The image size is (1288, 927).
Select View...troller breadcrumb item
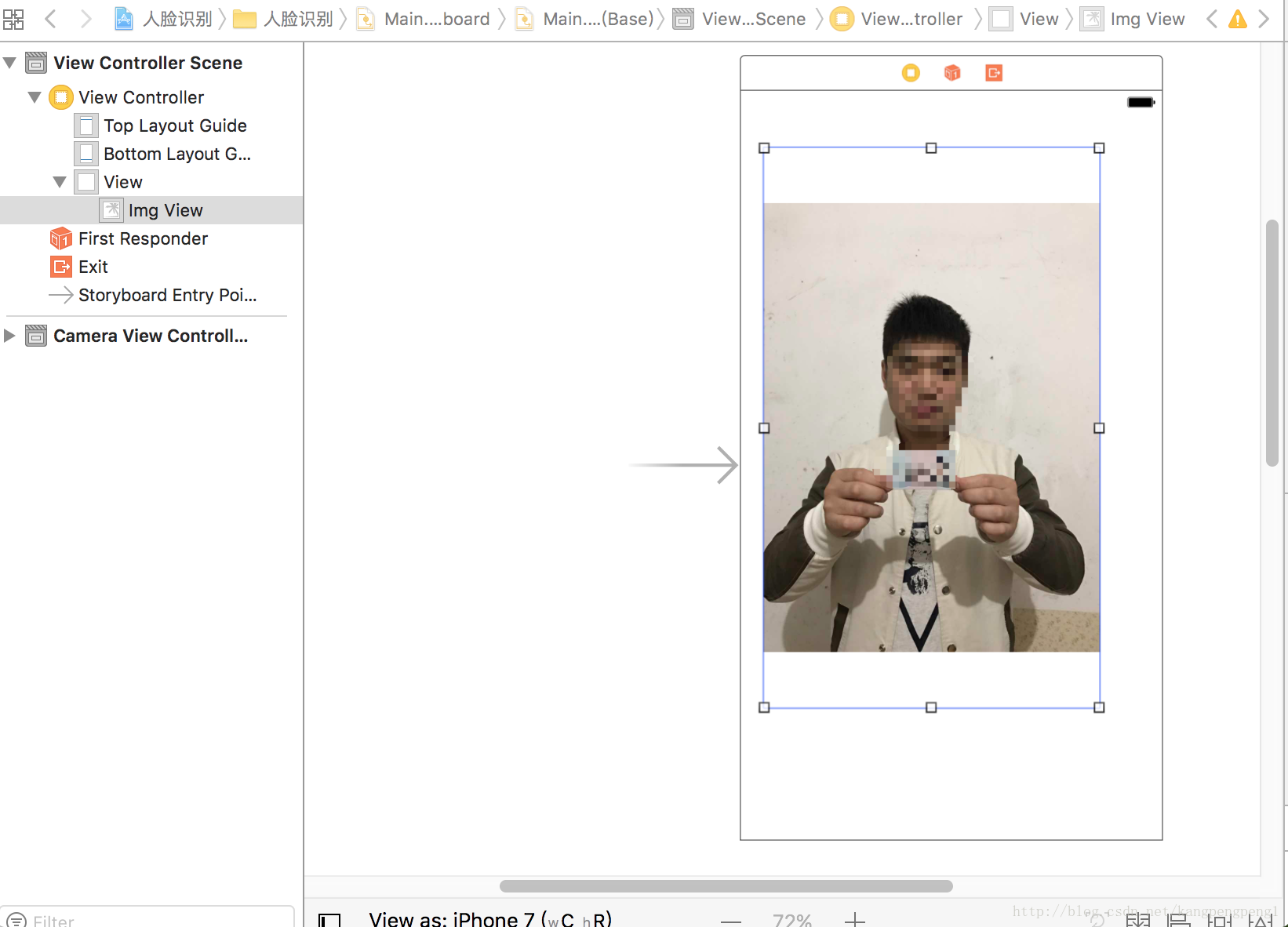pyautogui.click(x=897, y=19)
